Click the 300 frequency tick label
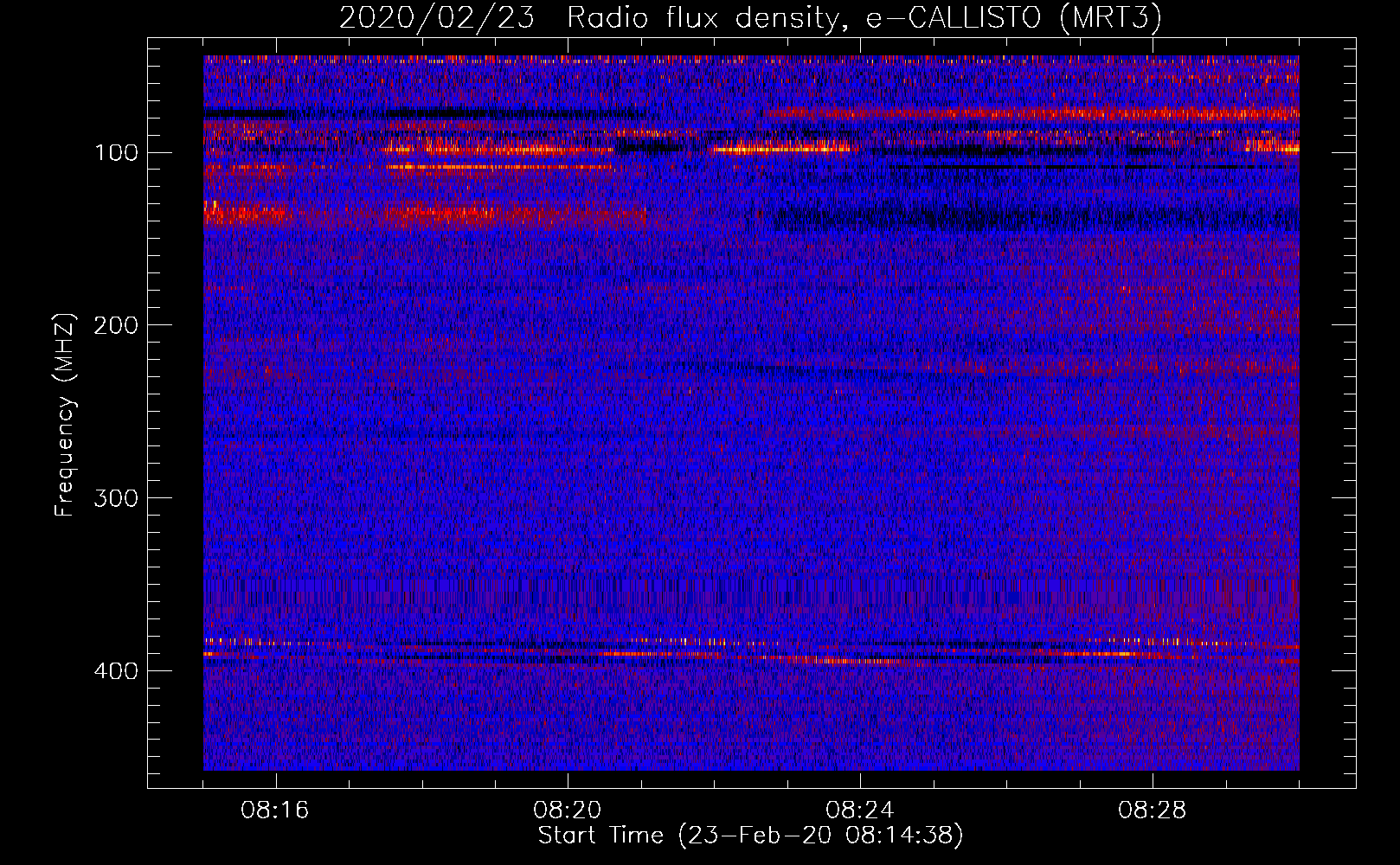This screenshot has width=1400, height=865. 115,499
